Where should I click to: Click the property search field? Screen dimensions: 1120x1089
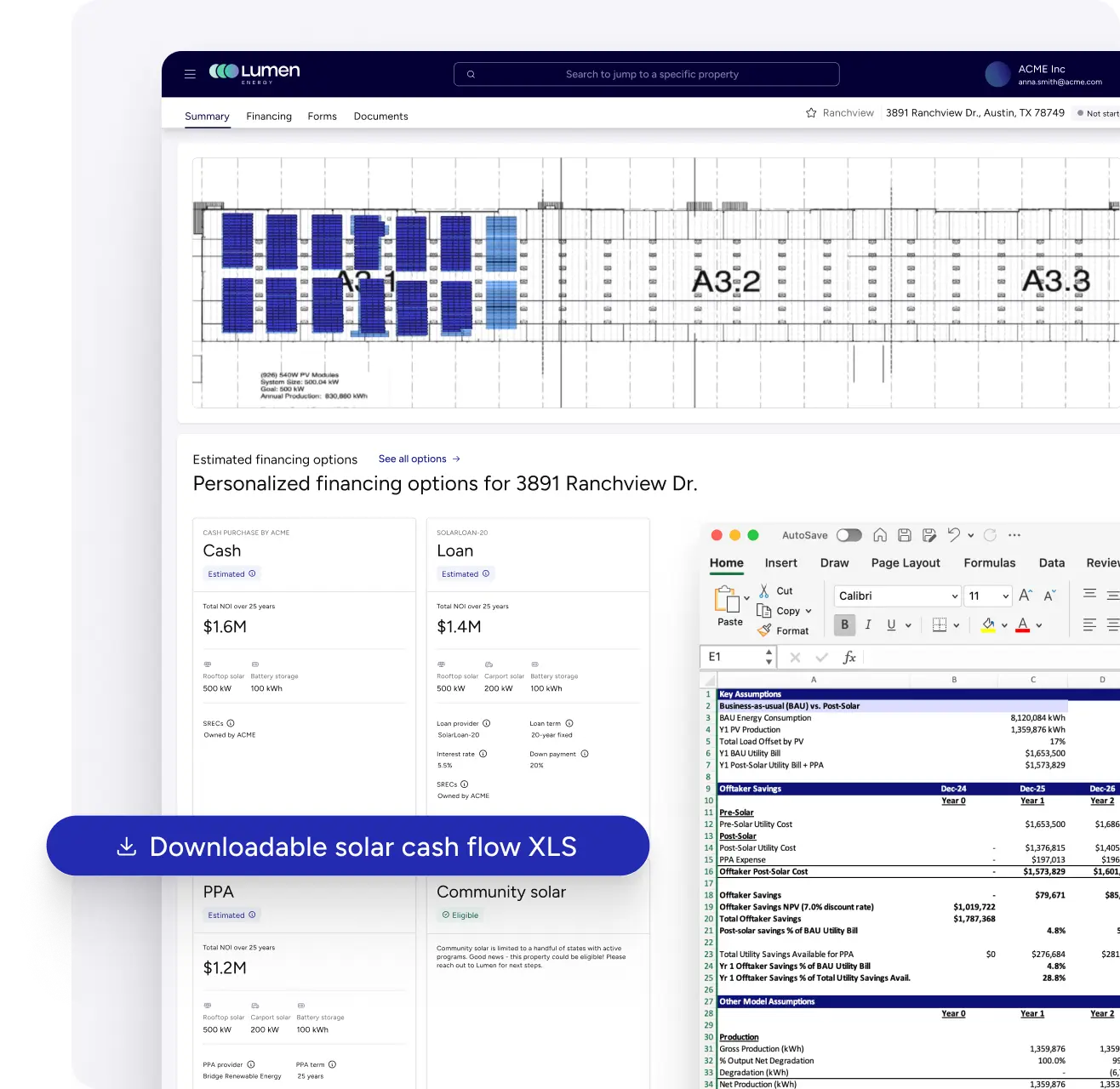pos(647,74)
